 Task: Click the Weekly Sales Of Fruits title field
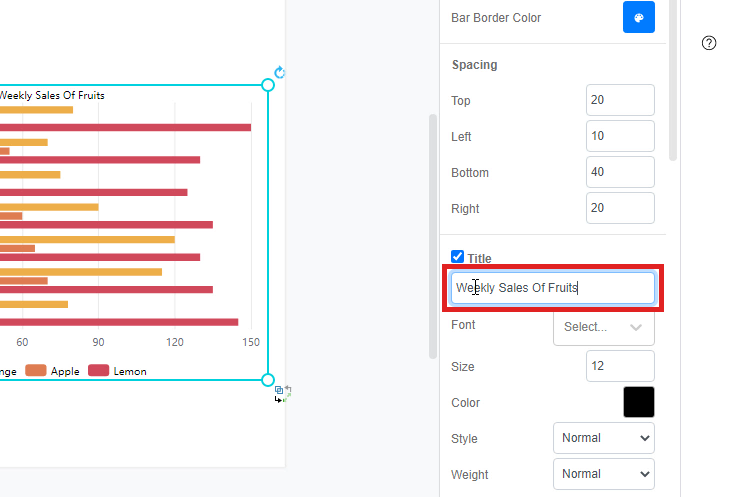pyautogui.click(x=553, y=288)
